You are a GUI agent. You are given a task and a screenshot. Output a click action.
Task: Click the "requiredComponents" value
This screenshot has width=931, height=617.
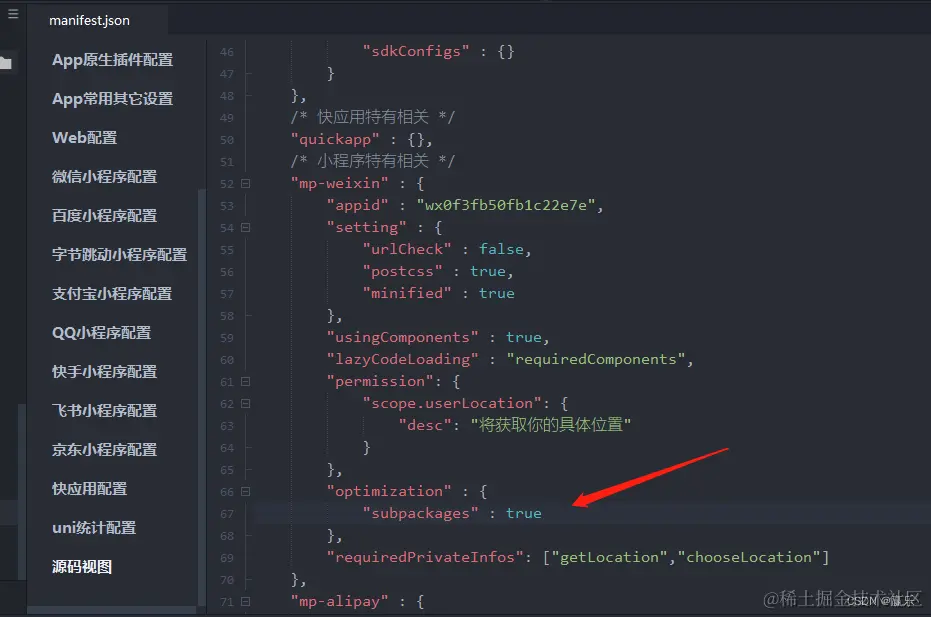(x=596, y=359)
